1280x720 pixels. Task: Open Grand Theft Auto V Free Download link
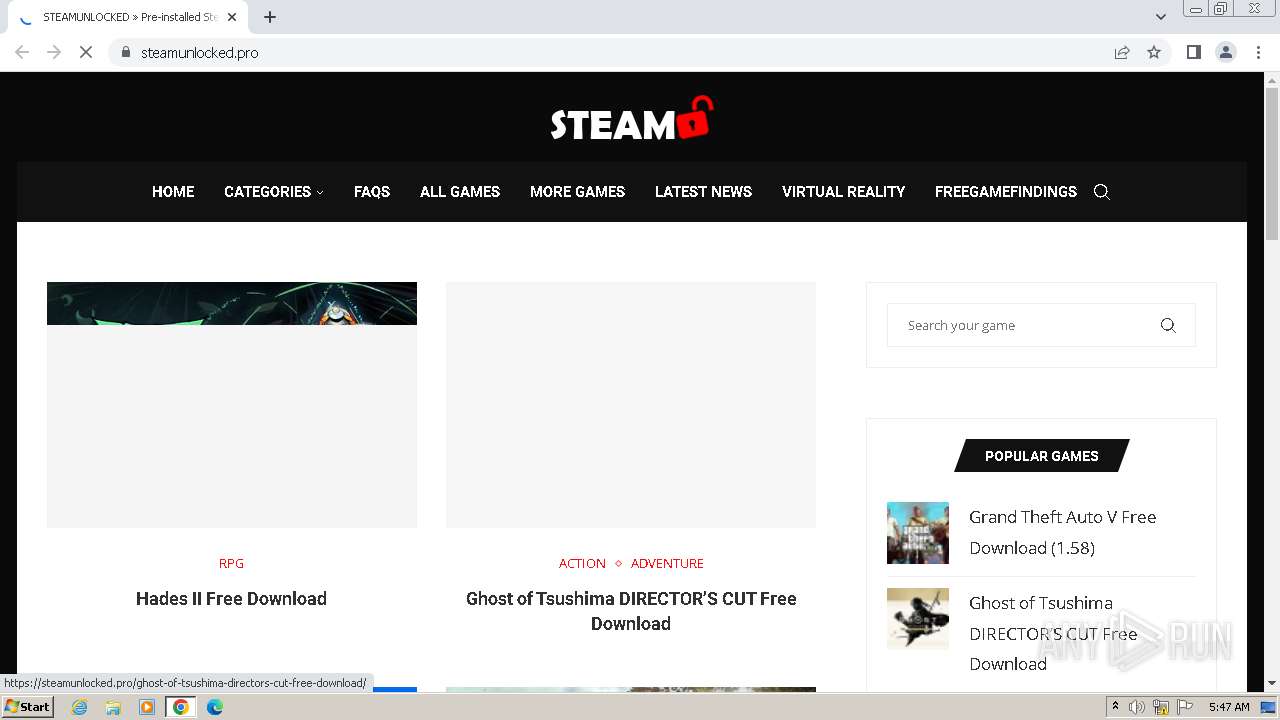(1063, 532)
